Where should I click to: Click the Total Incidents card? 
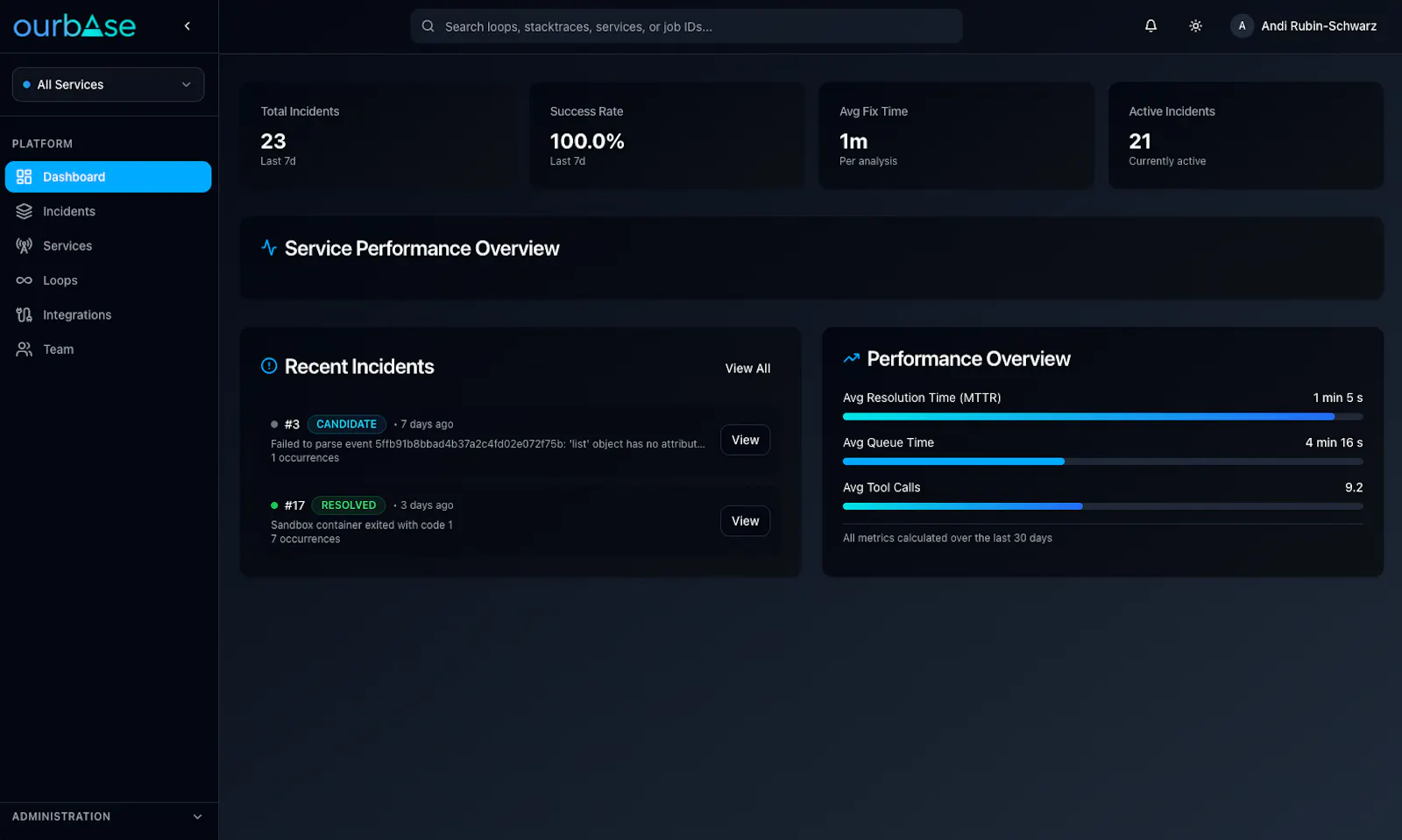378,136
